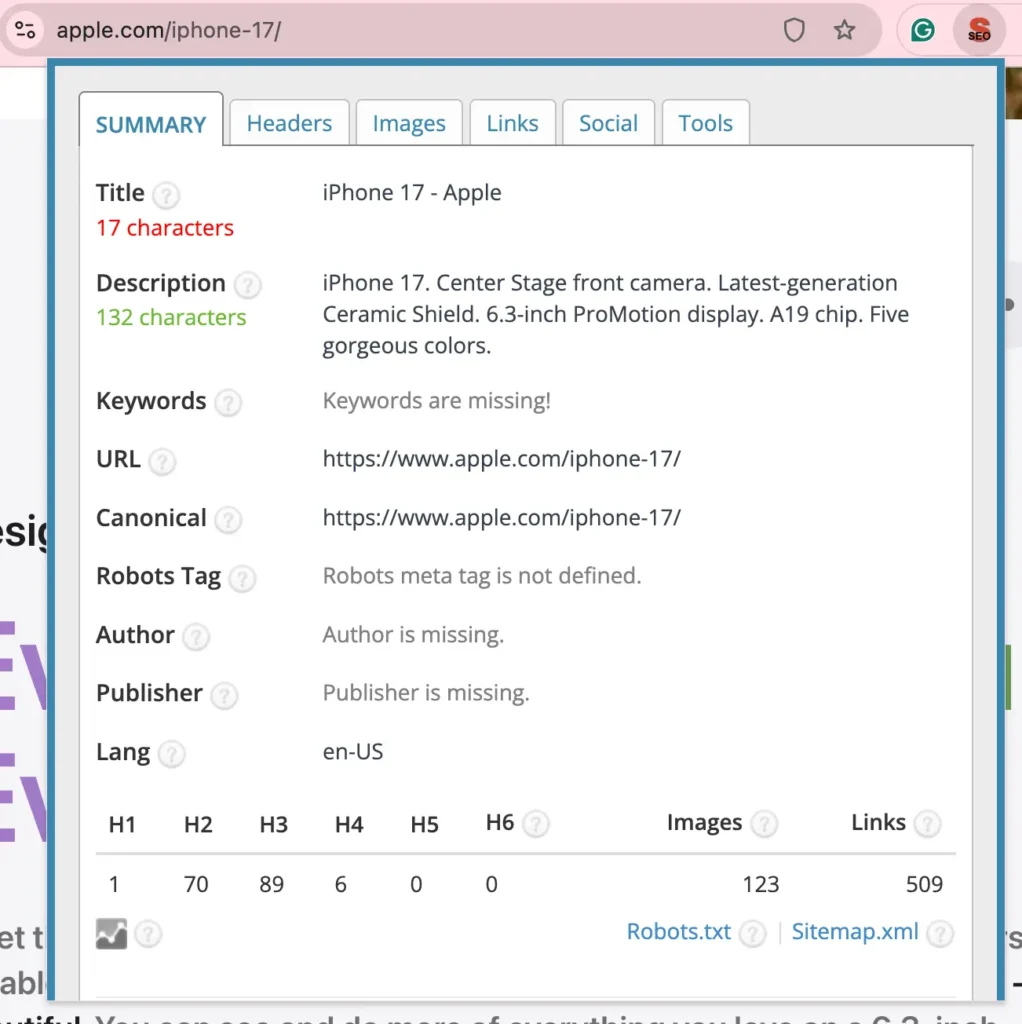
Task: Click the H3 count value 89
Action: pos(272,884)
